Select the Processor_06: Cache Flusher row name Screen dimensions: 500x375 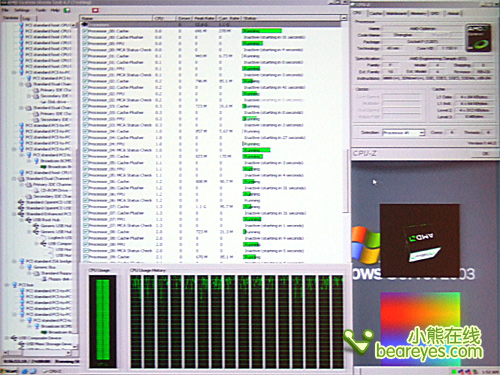(x=116, y=188)
